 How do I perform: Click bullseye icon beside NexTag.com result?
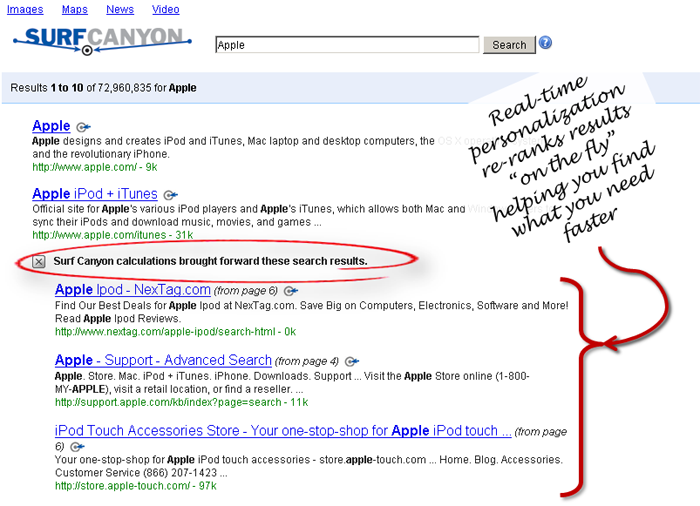pos(291,291)
